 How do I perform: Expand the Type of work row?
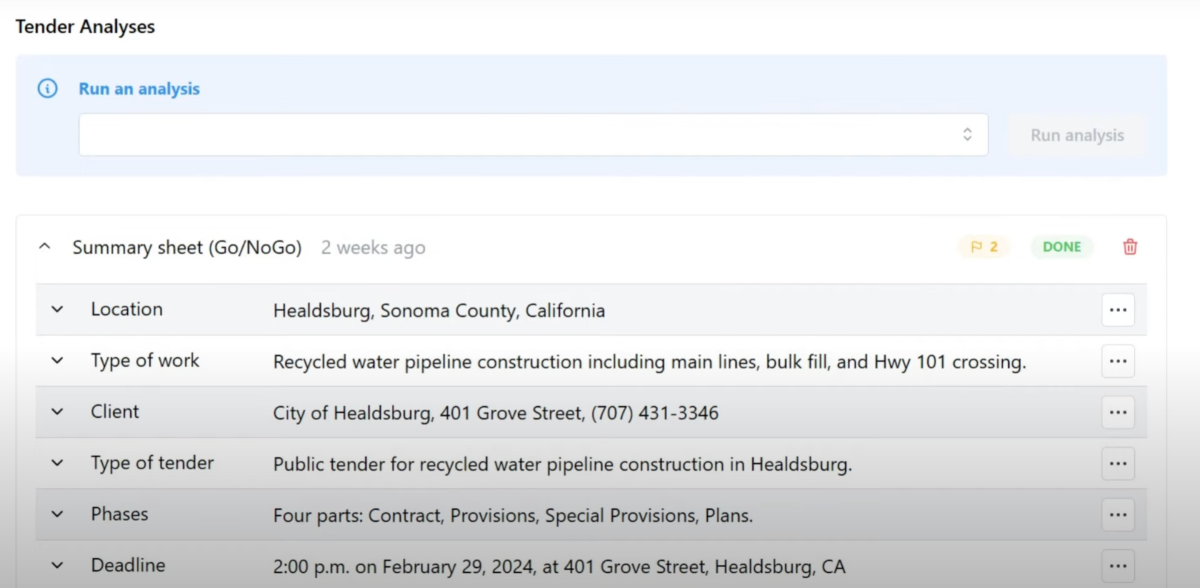[57, 361]
